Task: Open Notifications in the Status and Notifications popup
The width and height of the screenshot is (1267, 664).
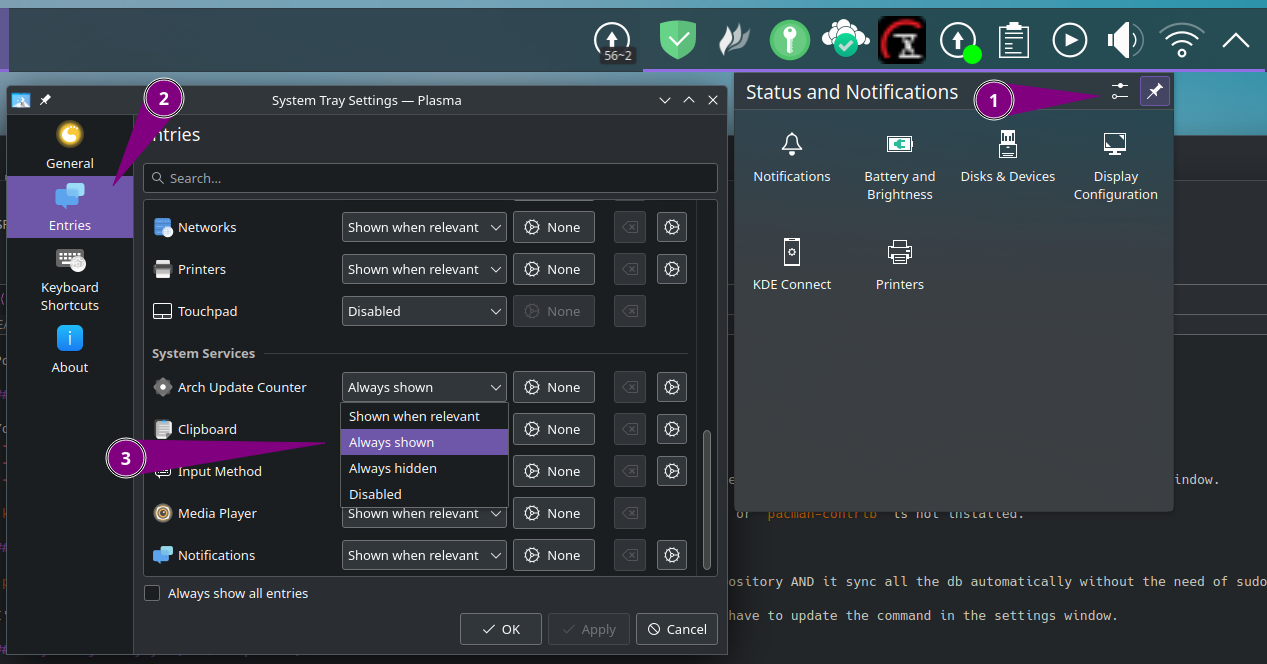Action: (792, 158)
